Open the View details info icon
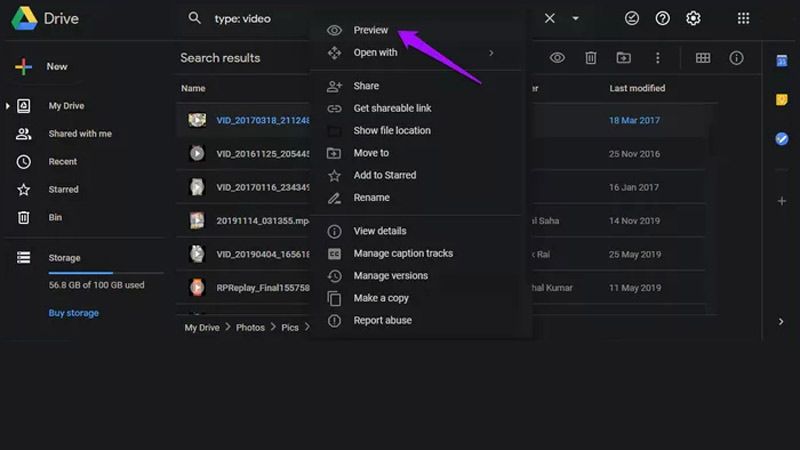 click(737, 58)
